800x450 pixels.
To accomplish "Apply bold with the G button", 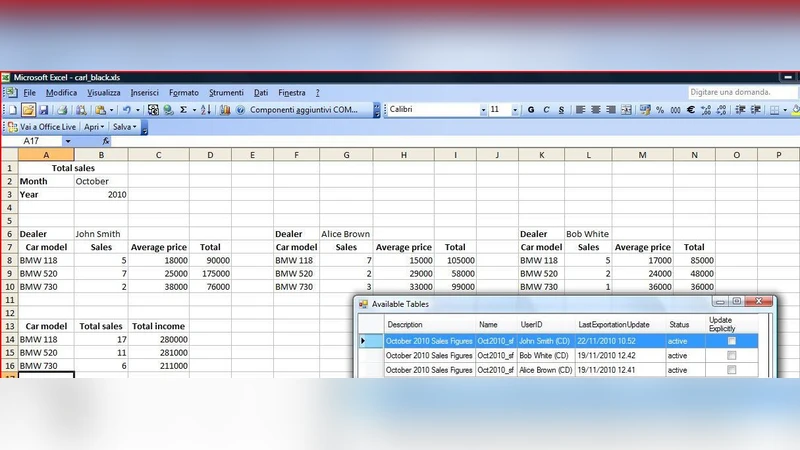I will 531,110.
